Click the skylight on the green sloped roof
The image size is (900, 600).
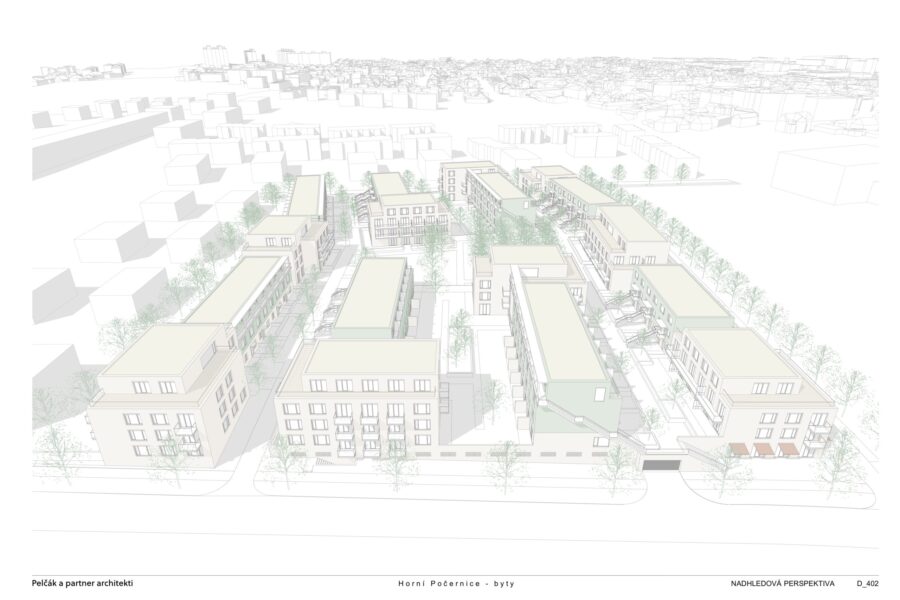[600, 394]
